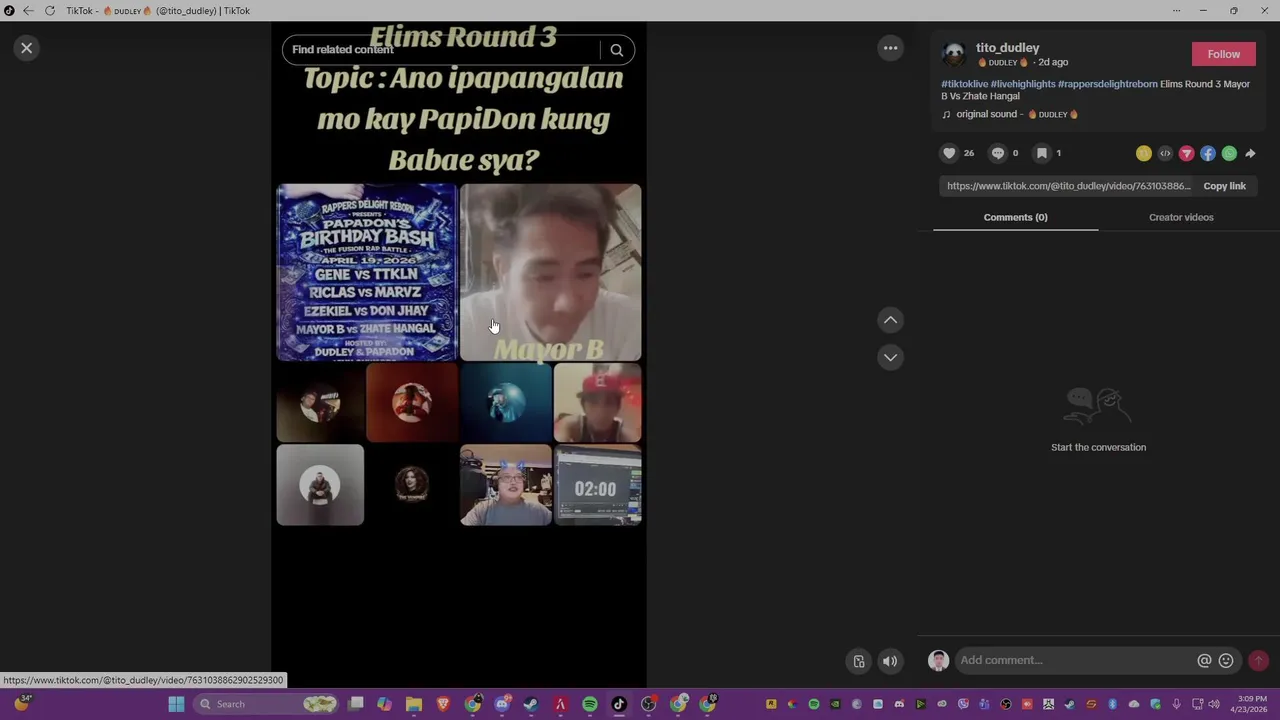Click the tito_dudley panda avatar
Viewport: 1280px width, 720px height.
coord(954,54)
